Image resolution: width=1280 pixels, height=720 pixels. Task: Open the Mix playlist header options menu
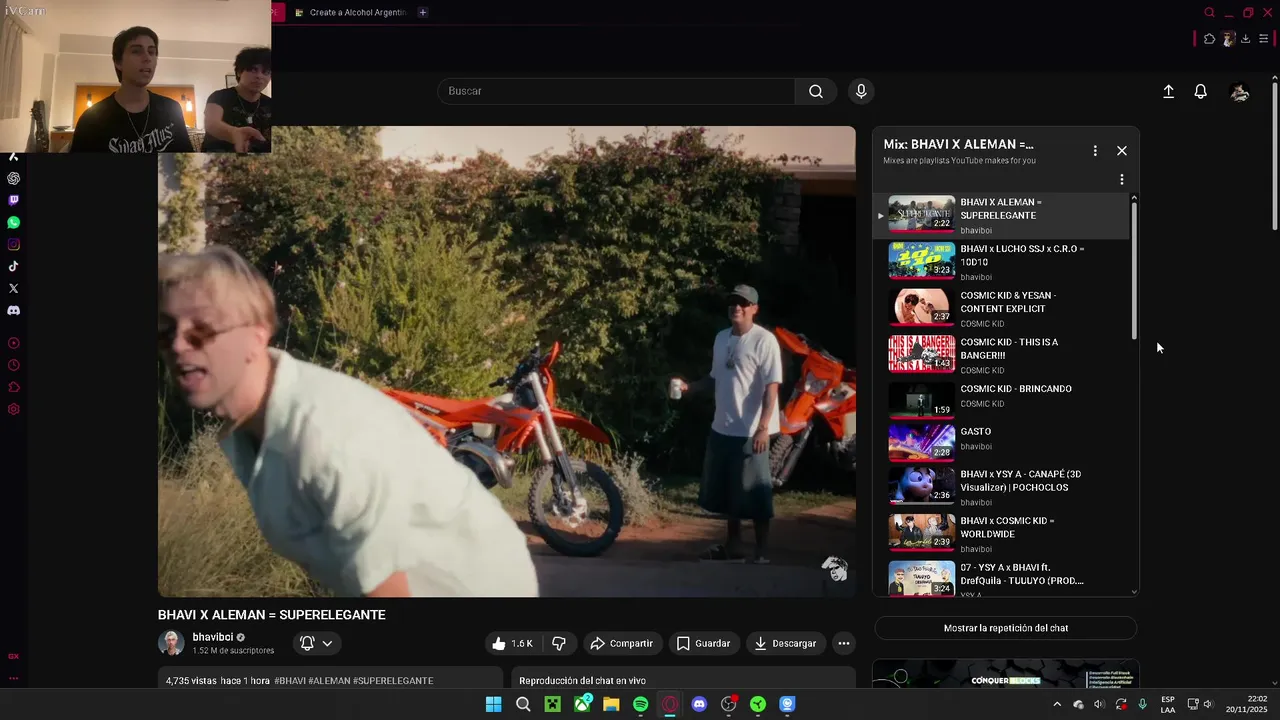point(1095,151)
